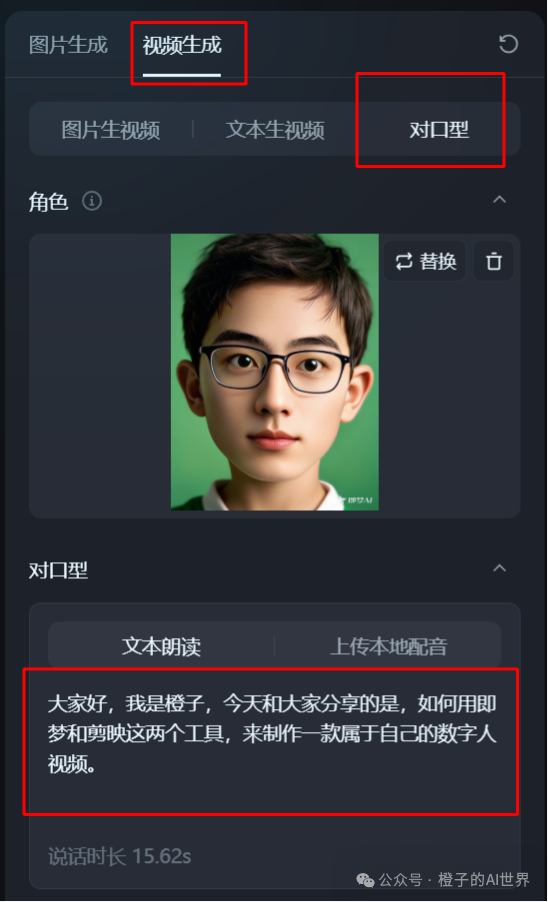The image size is (548, 902).
Task: Select the 对口型 mode tab
Action: (x=439, y=130)
